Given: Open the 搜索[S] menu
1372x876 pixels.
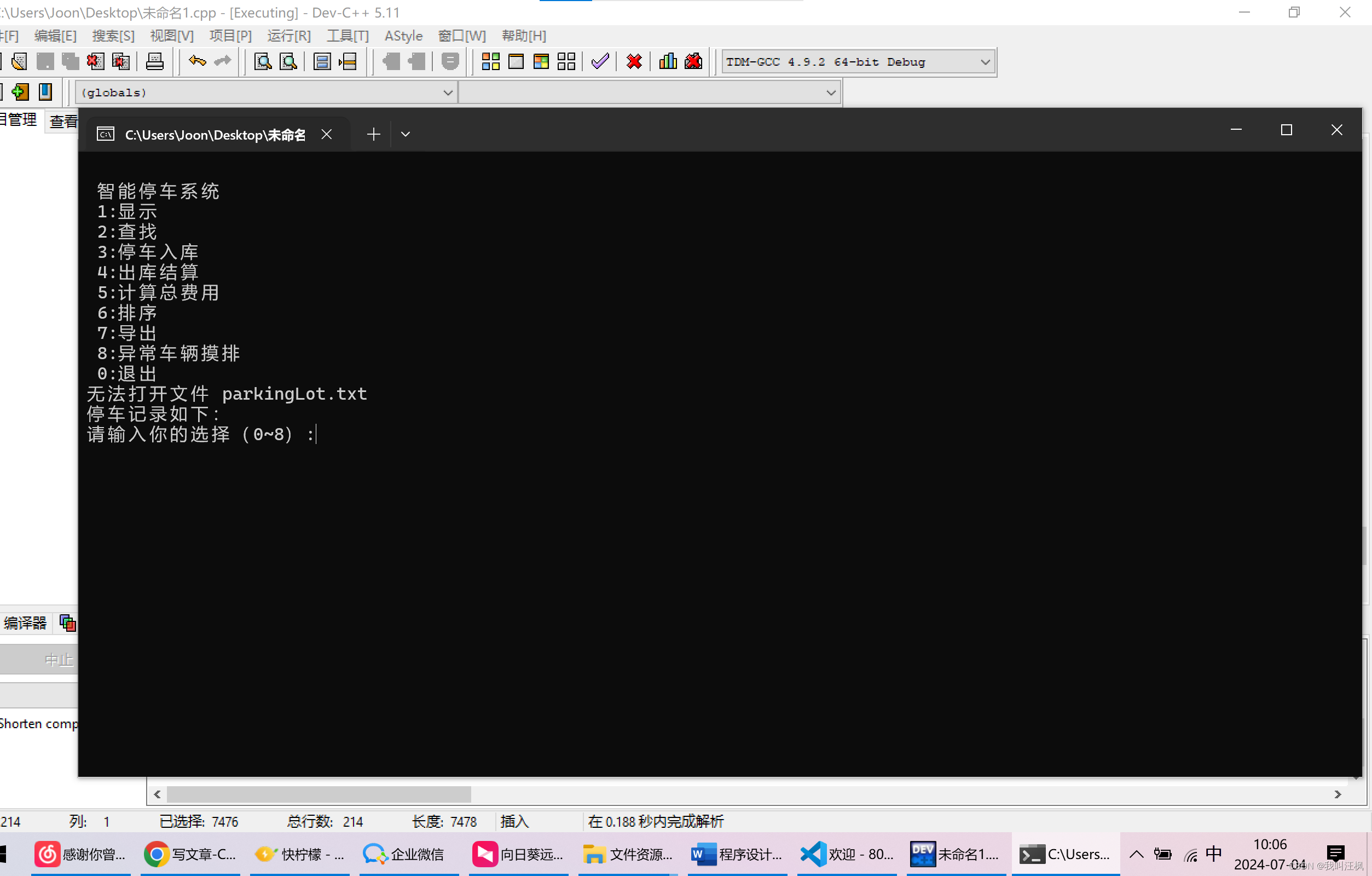Looking at the screenshot, I should 113,36.
